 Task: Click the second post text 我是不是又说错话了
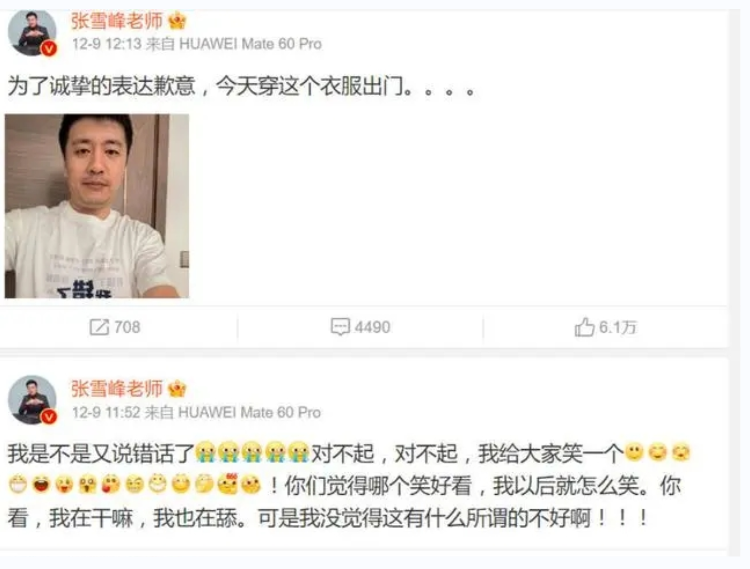101,453
